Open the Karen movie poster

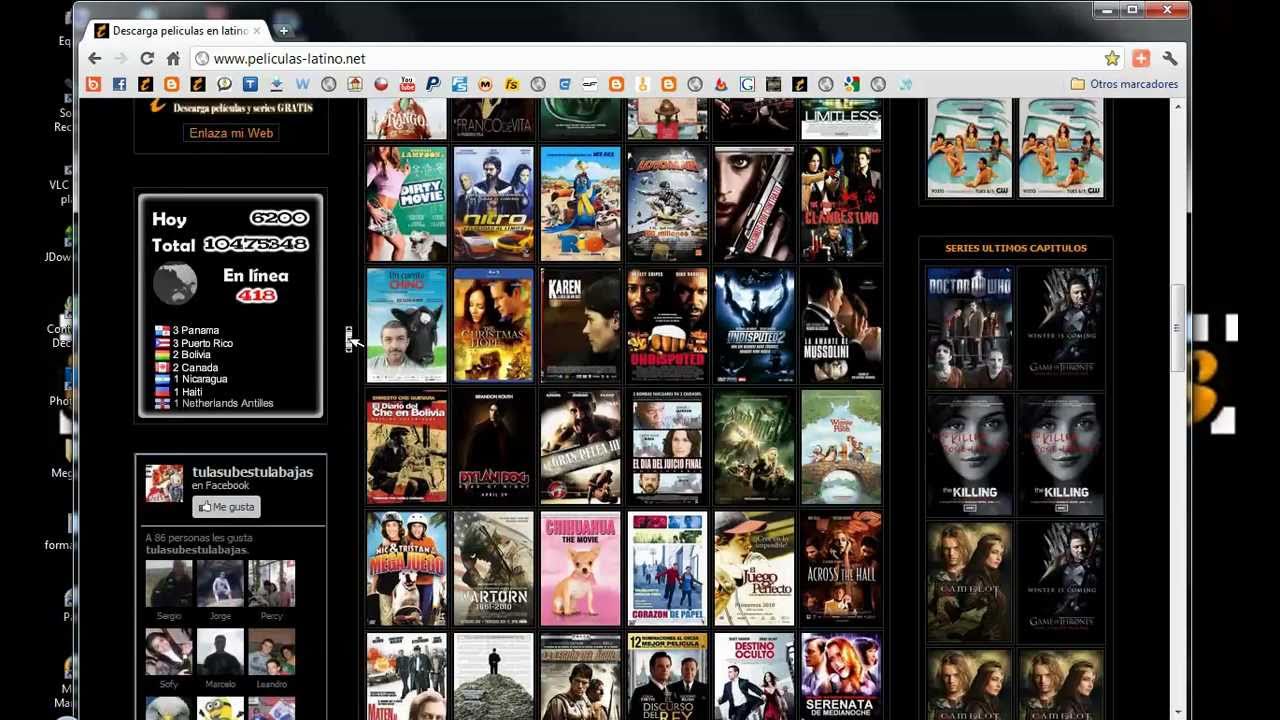click(580, 325)
